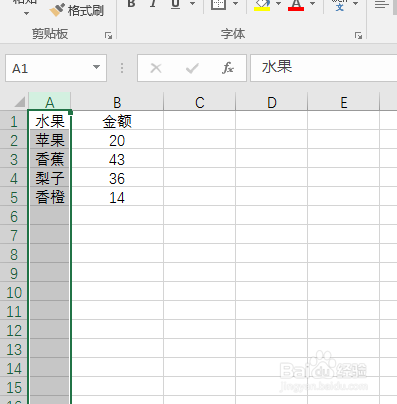Open font color dropdown arrow
The height and width of the screenshot is (404, 397).
point(312,4)
